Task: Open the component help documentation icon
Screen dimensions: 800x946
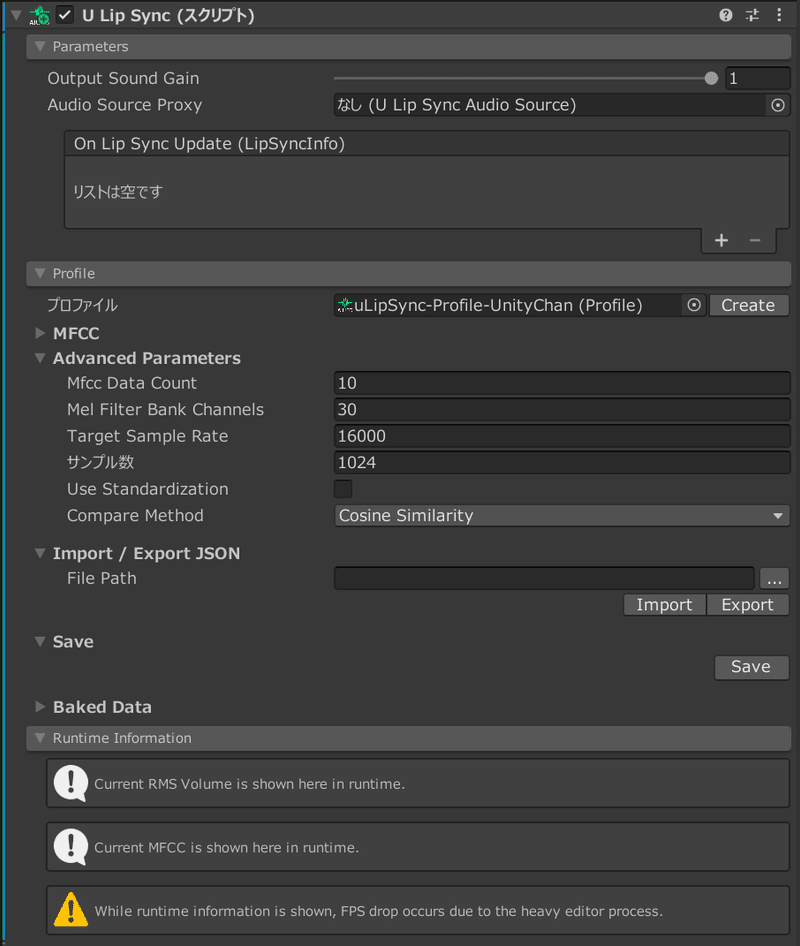Action: pyautogui.click(x=725, y=15)
